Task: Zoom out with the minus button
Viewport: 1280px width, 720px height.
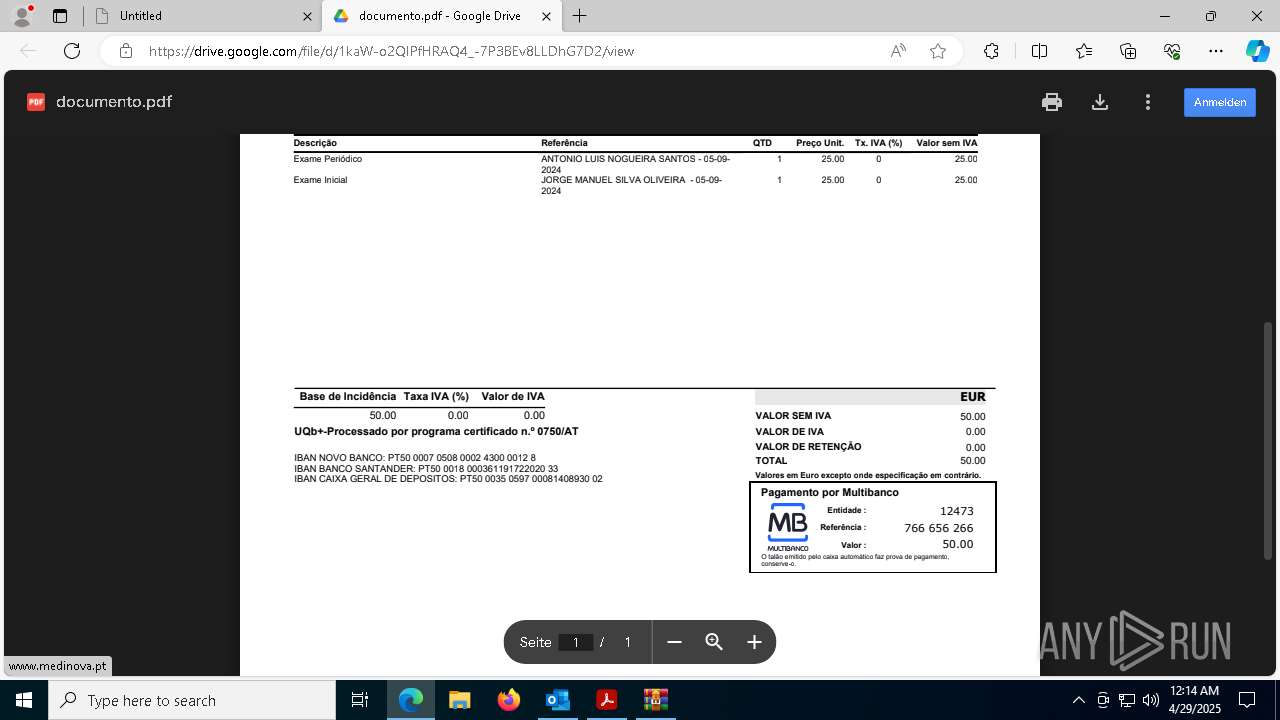Action: click(674, 642)
